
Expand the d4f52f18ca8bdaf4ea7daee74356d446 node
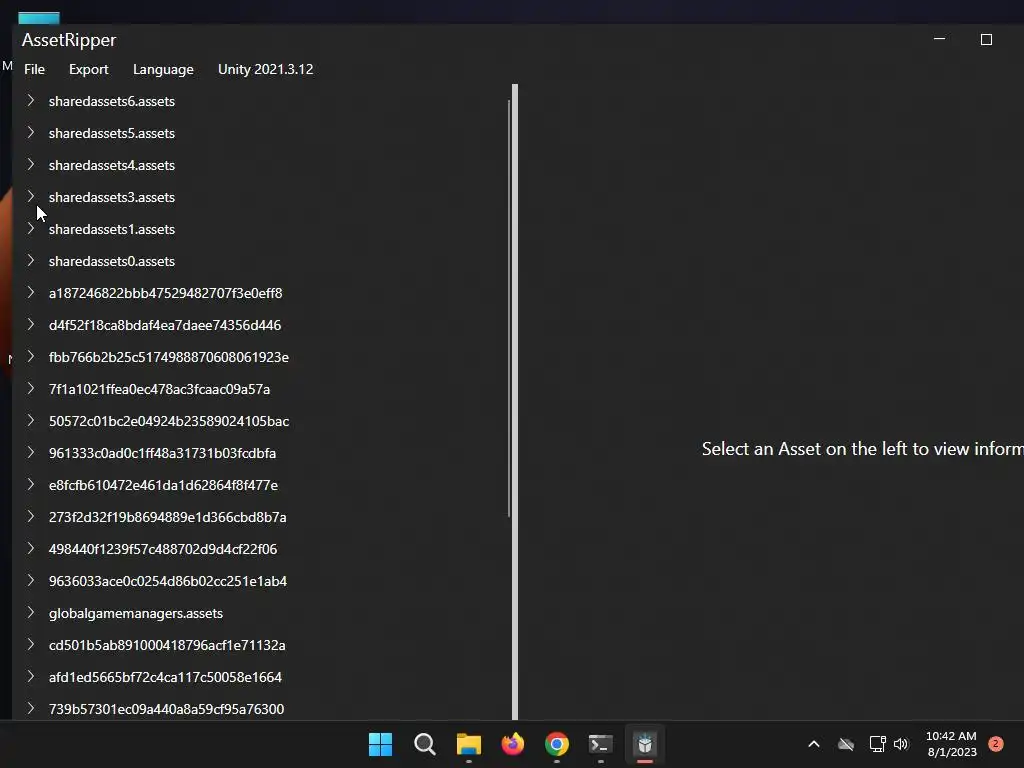(31, 325)
